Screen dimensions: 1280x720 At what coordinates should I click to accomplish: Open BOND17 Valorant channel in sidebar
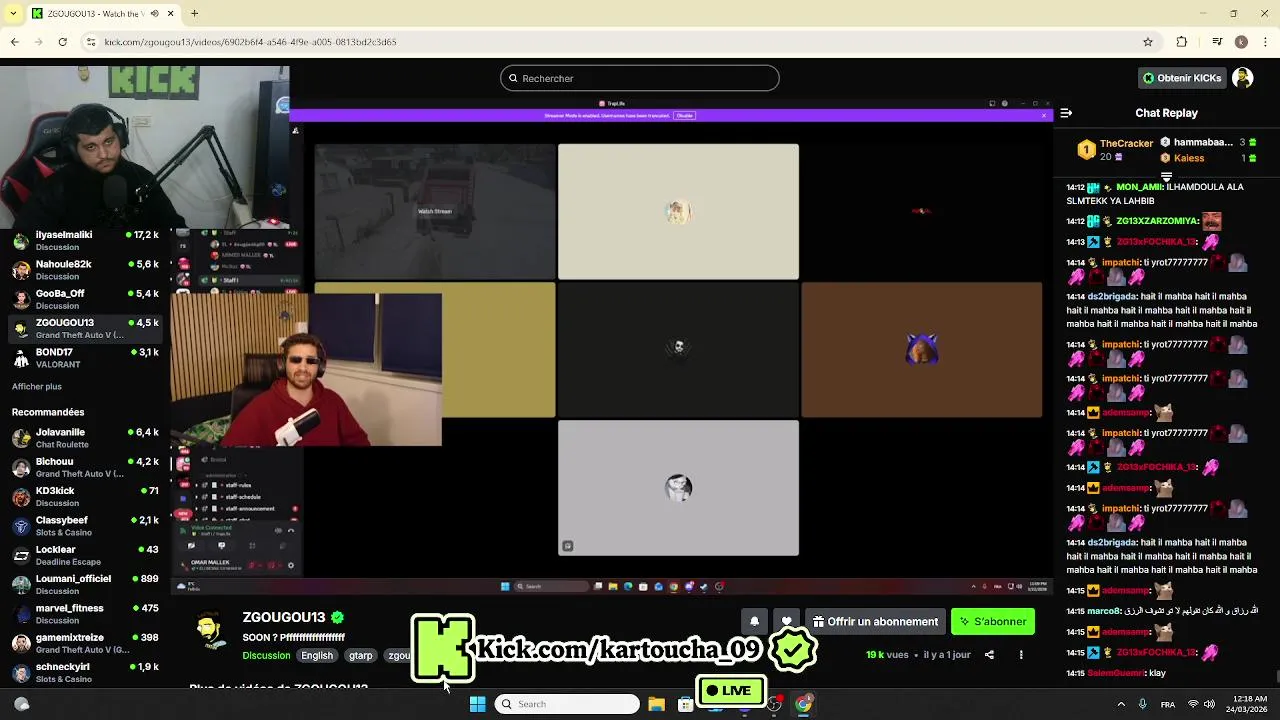tap(85, 358)
